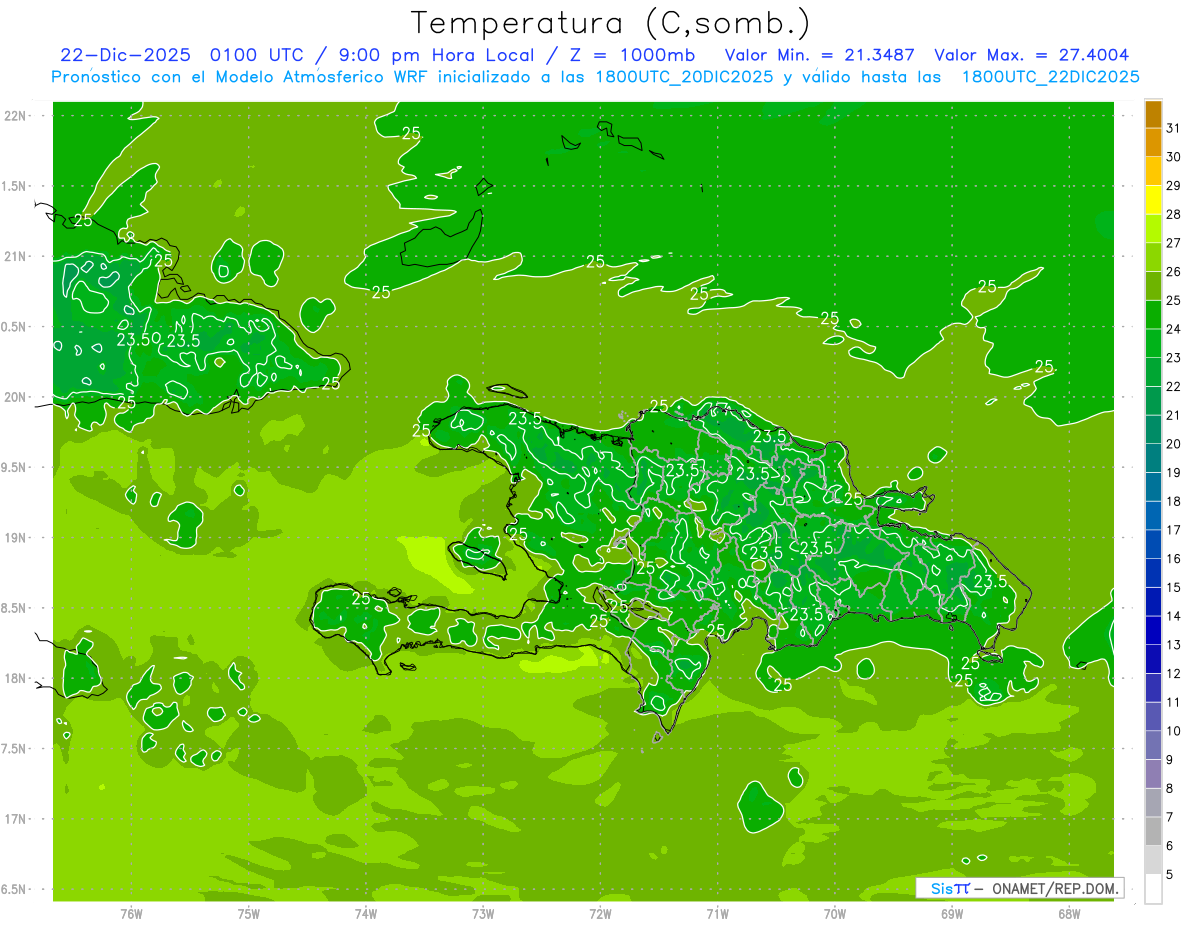Click the legend value "28"
The width and height of the screenshot is (1200, 927).
[1173, 214]
